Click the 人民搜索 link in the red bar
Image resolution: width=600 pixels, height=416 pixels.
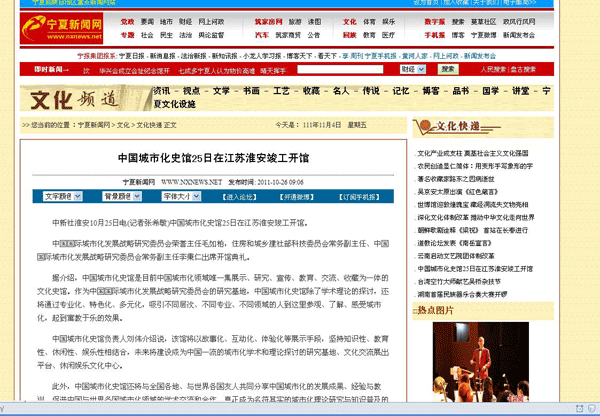click(x=493, y=69)
